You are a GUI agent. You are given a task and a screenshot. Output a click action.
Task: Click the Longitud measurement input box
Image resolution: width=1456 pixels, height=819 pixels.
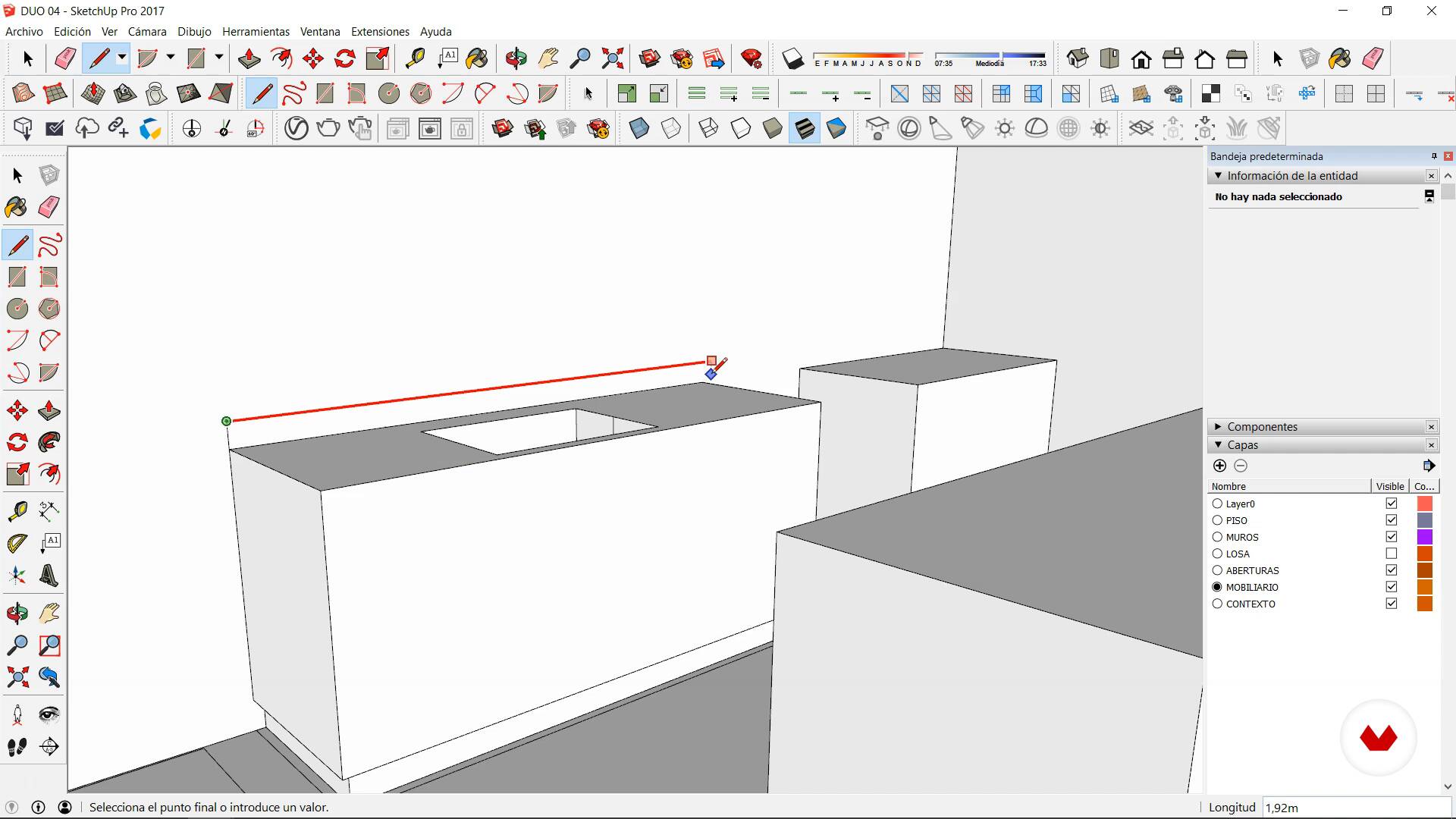click(x=1356, y=808)
